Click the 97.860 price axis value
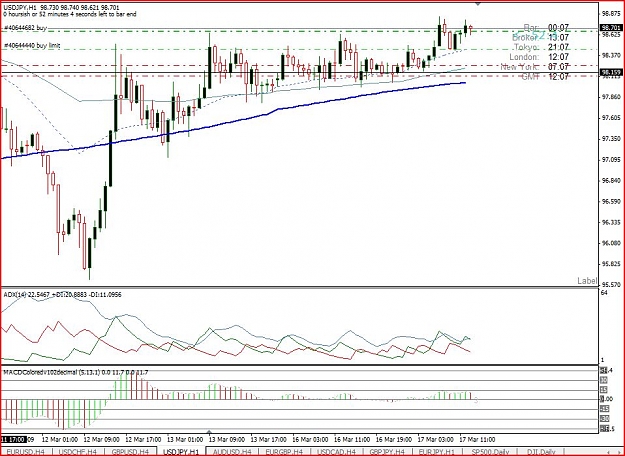 [611, 97]
